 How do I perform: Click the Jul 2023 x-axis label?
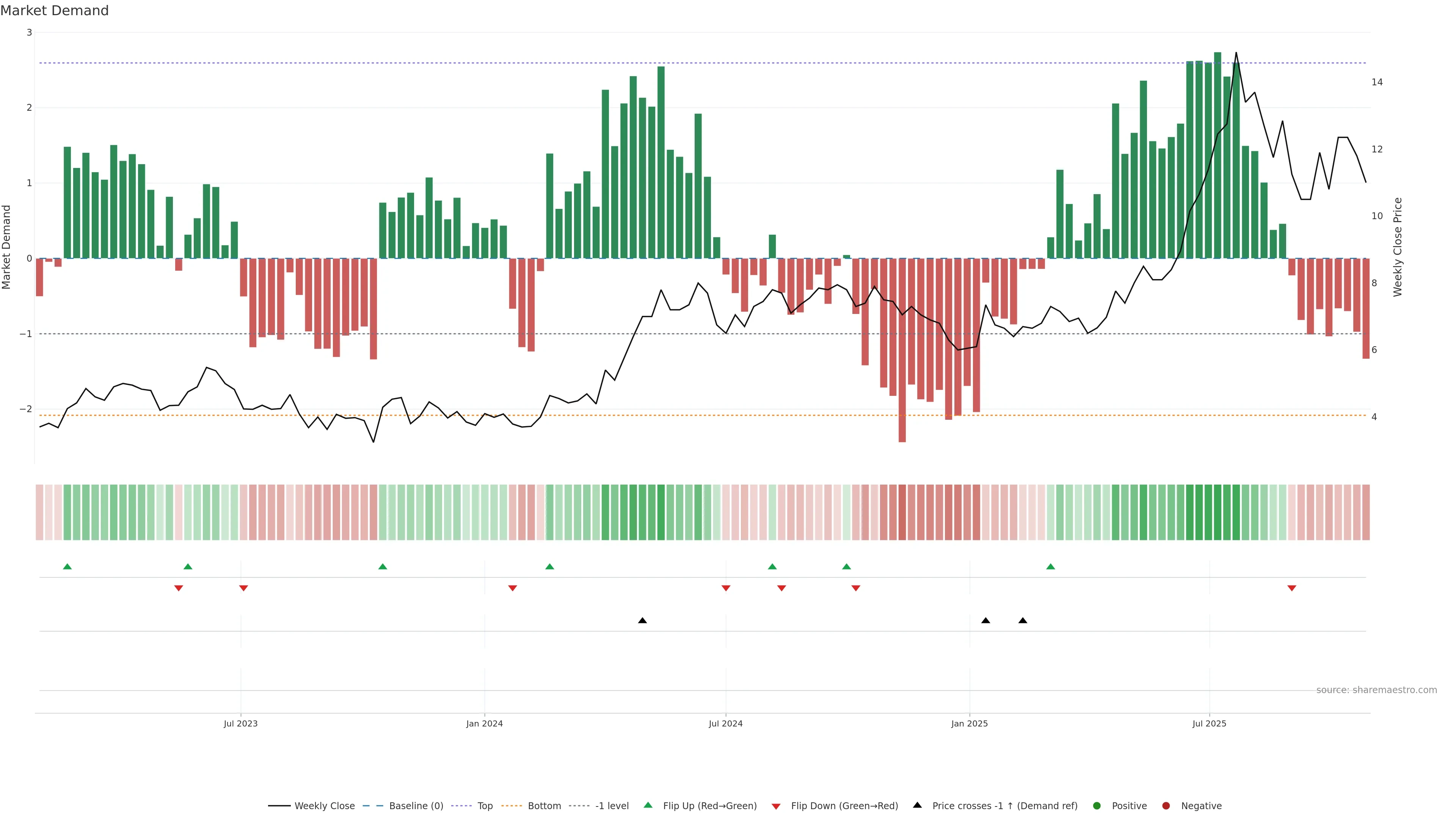tap(240, 723)
